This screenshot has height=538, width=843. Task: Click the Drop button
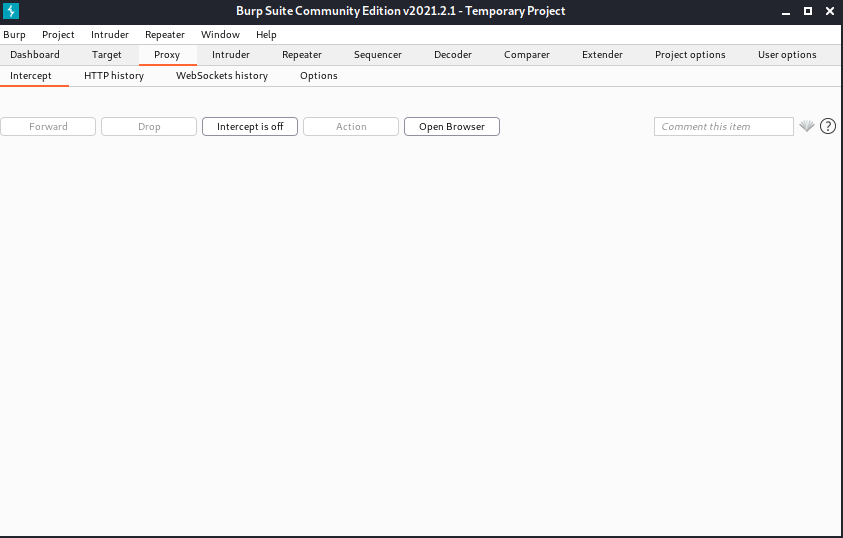tap(149, 127)
